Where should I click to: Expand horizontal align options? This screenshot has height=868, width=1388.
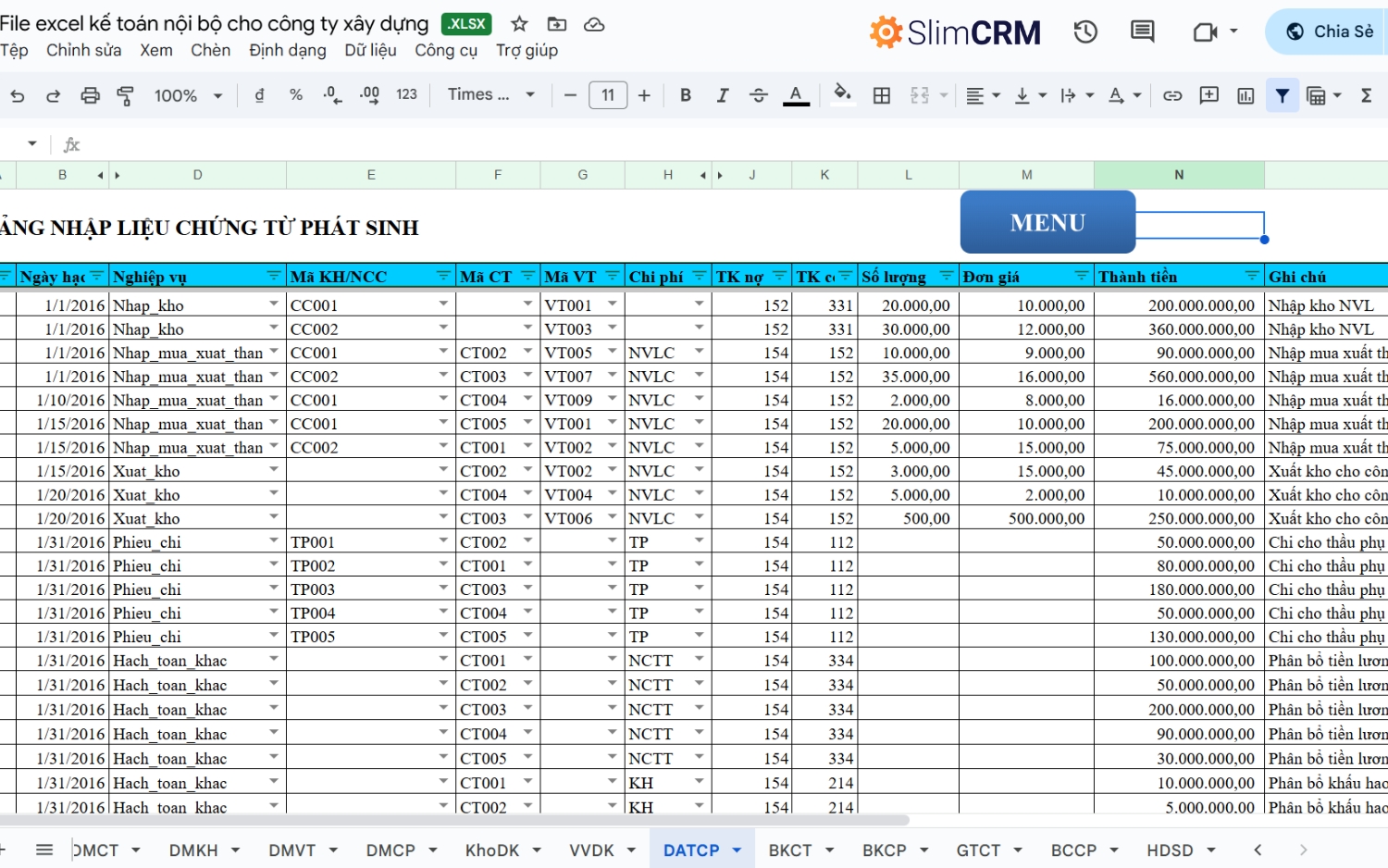(996, 95)
